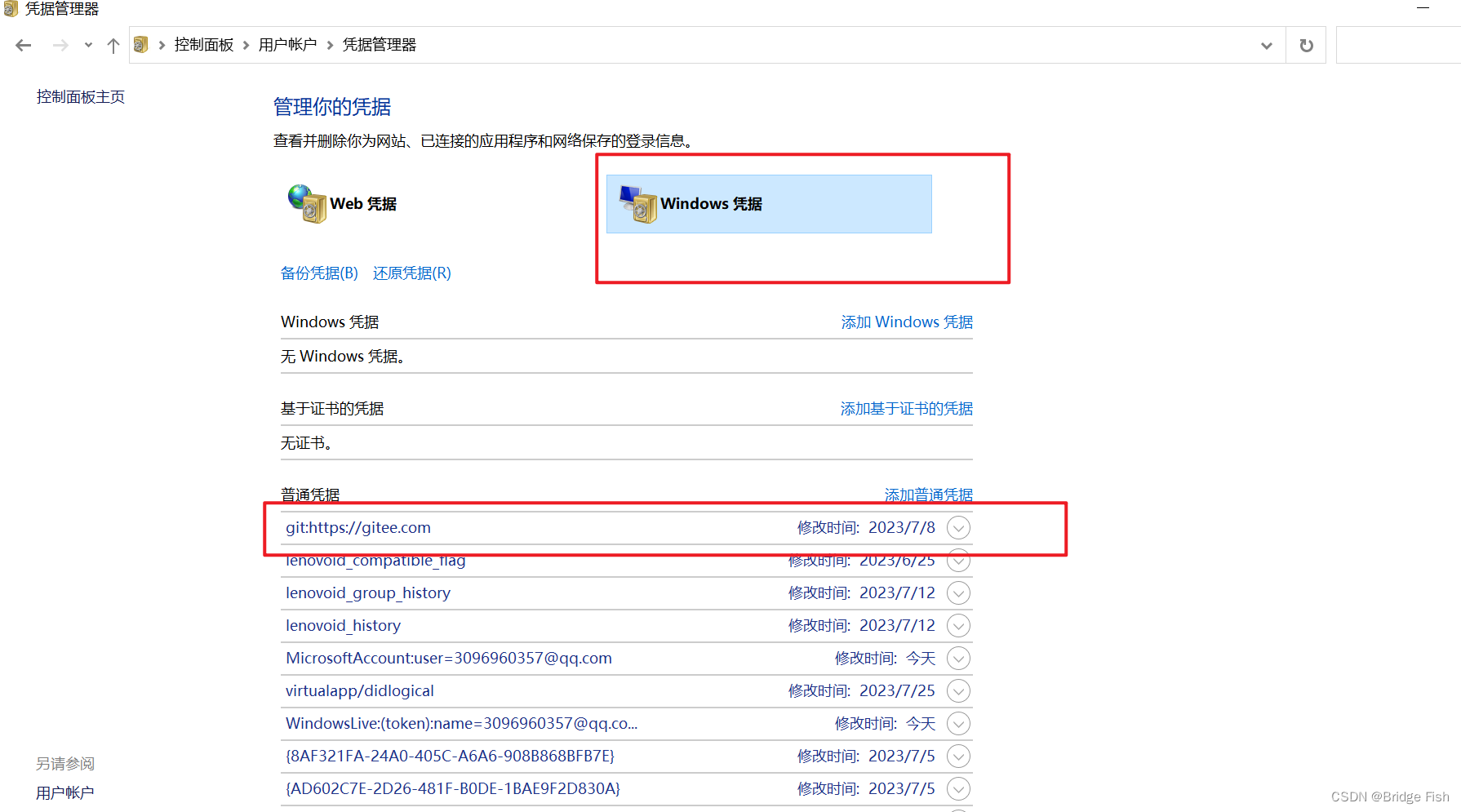
Task: Open 用户帐户 from the breadcrumb
Action: click(x=287, y=44)
